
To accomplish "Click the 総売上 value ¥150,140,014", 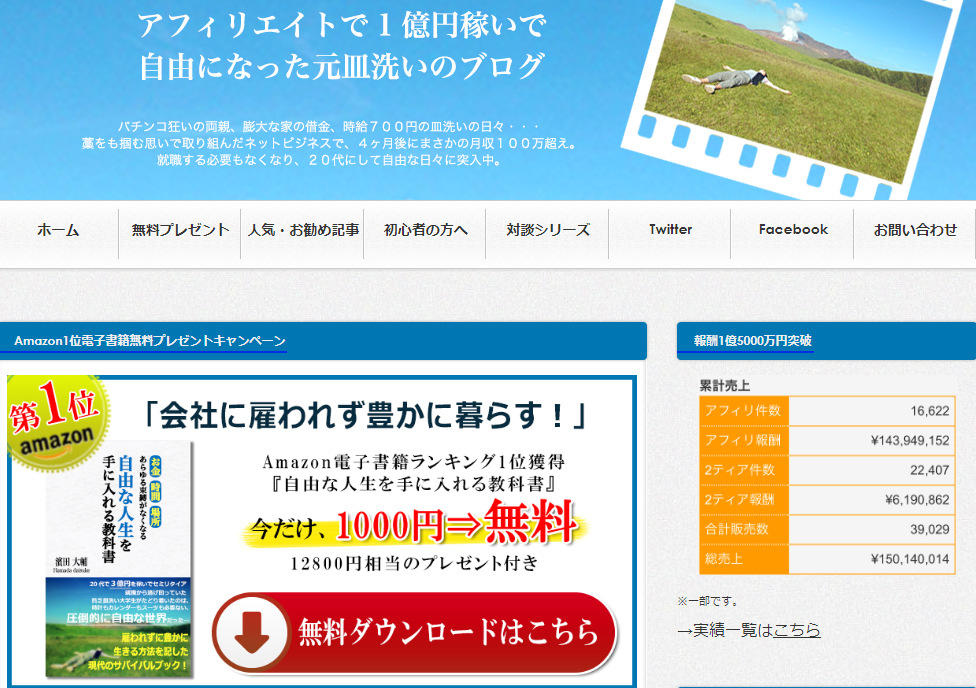I will click(x=910, y=559).
